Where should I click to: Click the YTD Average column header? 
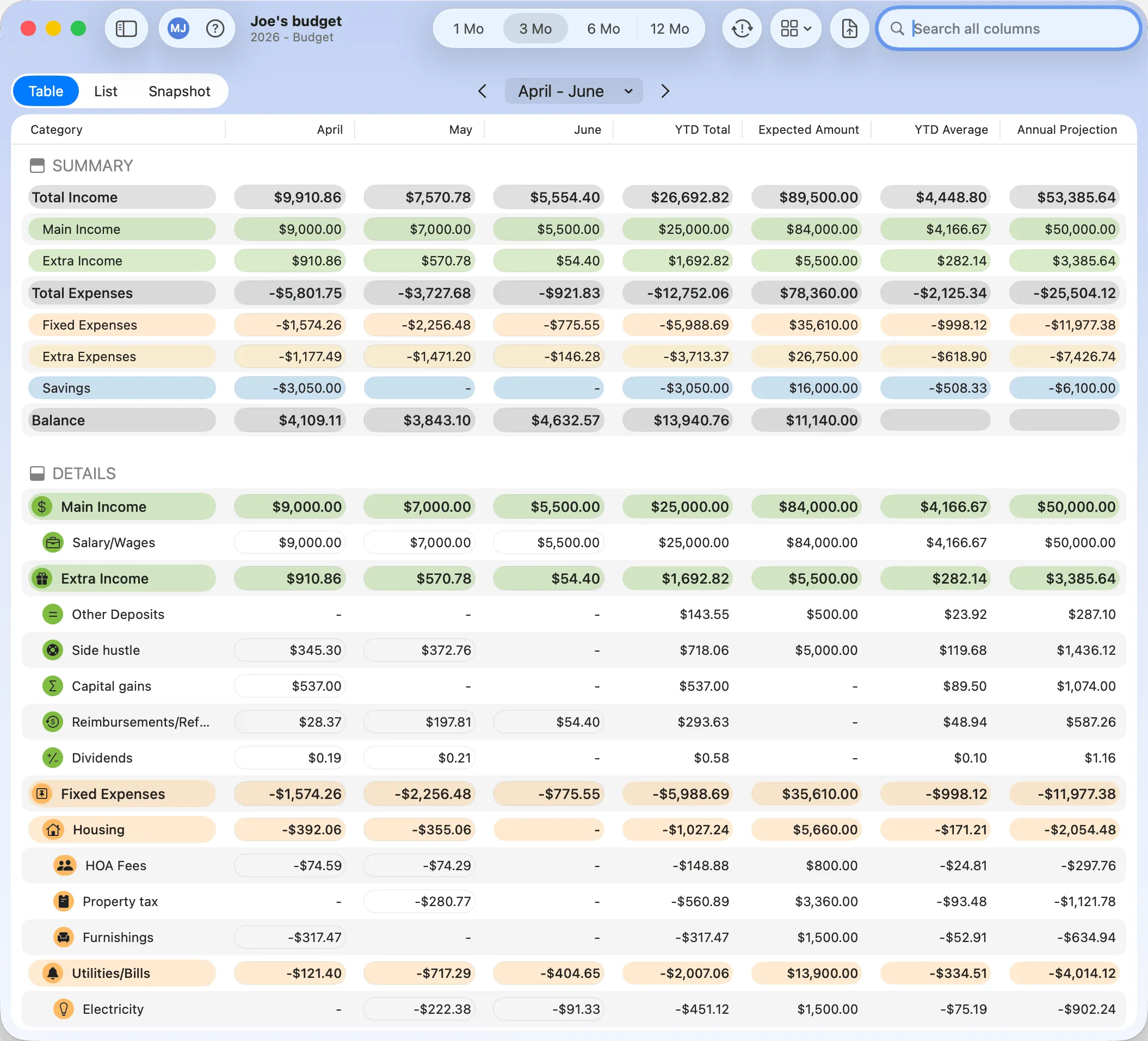951,129
